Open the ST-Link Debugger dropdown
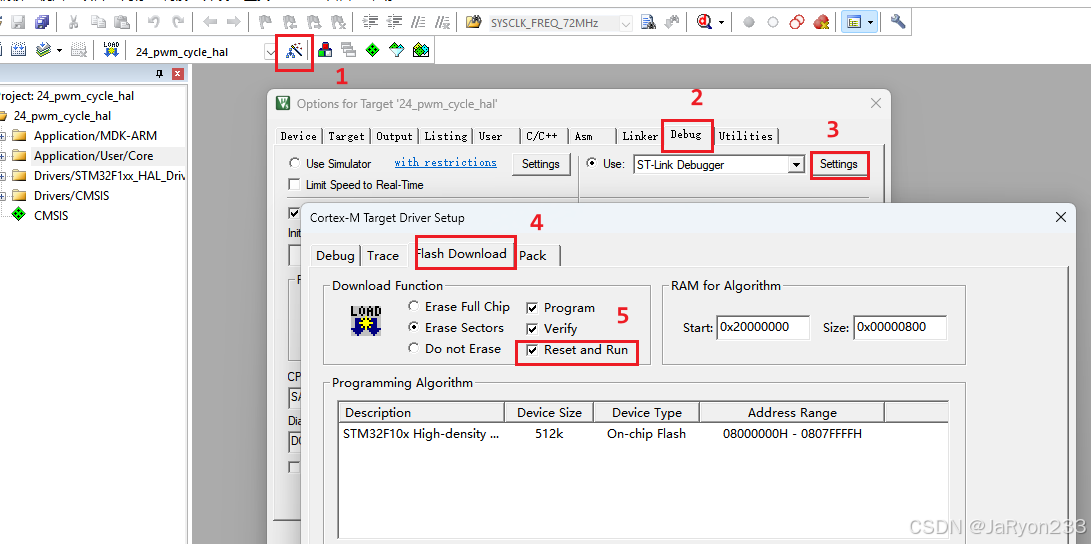Screen dimensions: 1091x544 coord(796,165)
